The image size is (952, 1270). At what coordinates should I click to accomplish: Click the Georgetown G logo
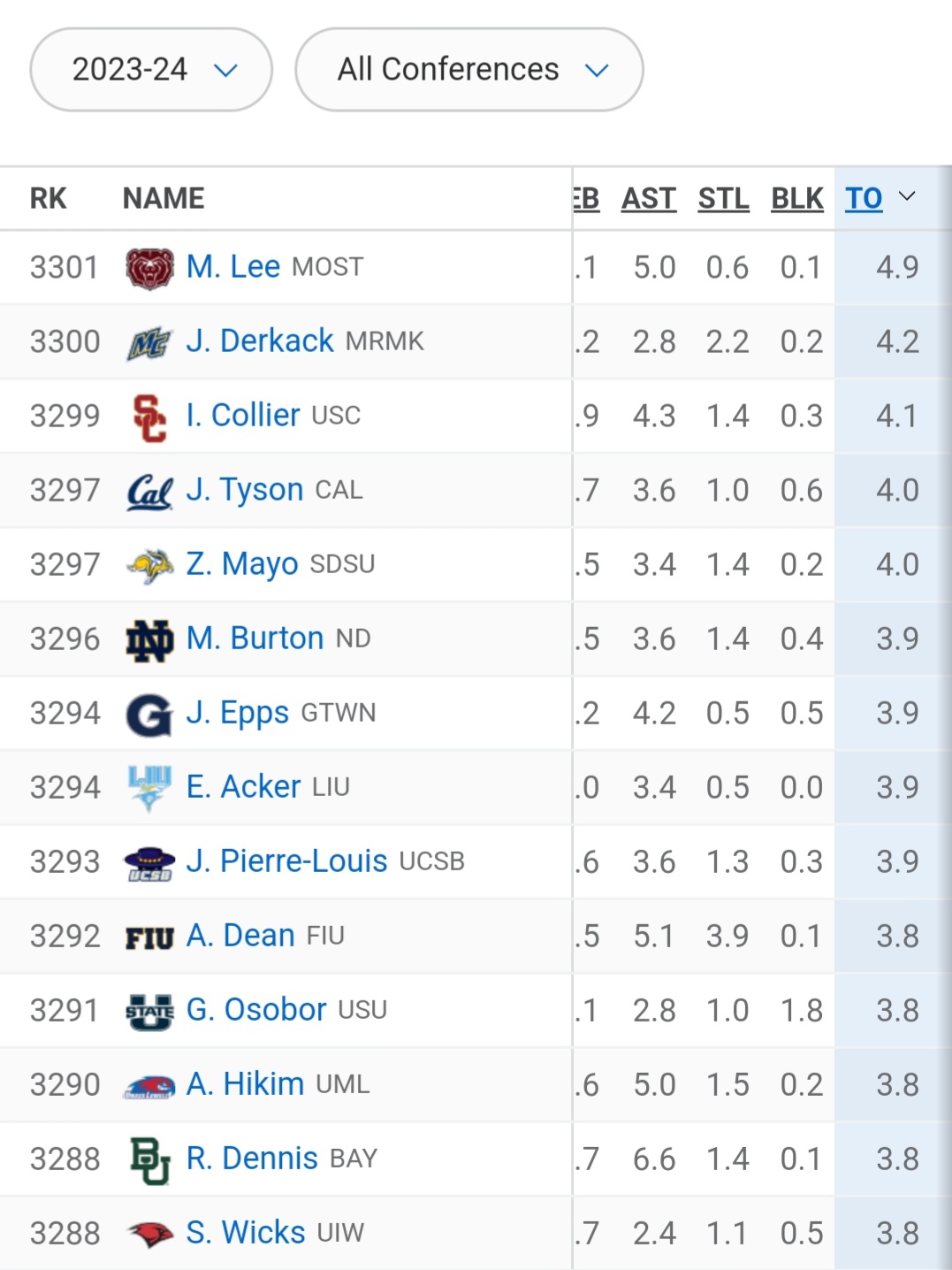click(149, 714)
